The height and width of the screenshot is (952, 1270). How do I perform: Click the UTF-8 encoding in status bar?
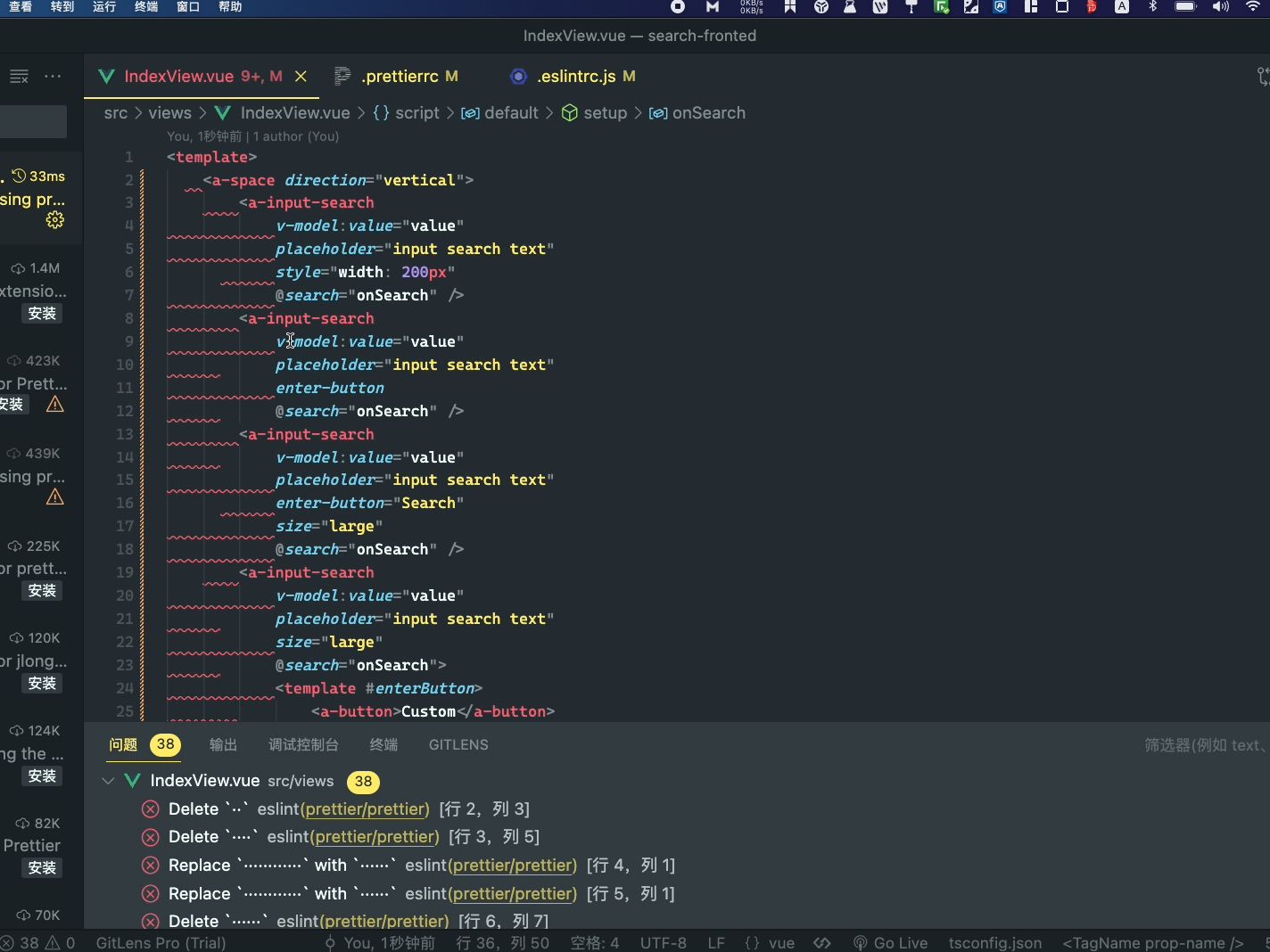(x=663, y=942)
